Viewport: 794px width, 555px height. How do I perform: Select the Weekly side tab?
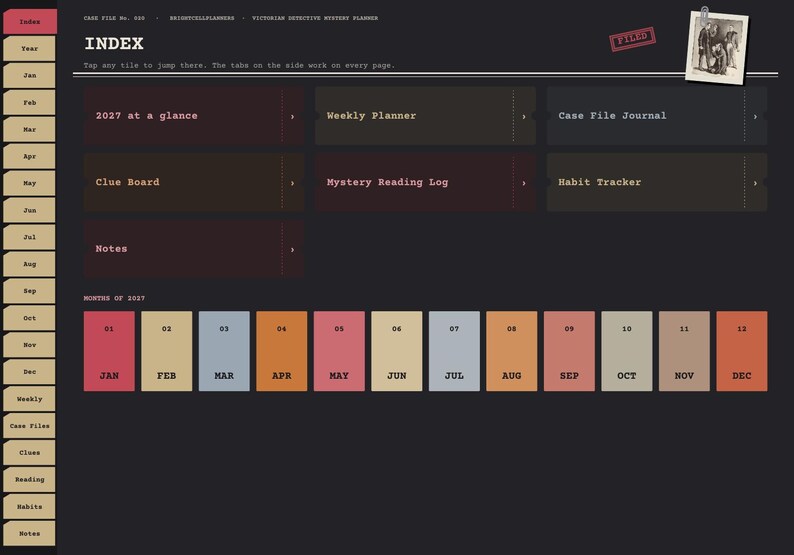pos(29,399)
